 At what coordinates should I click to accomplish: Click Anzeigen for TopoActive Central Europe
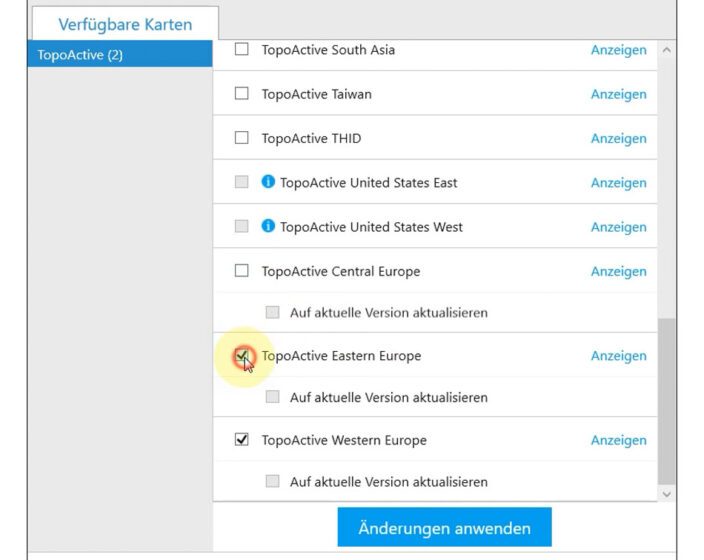pyautogui.click(x=619, y=272)
